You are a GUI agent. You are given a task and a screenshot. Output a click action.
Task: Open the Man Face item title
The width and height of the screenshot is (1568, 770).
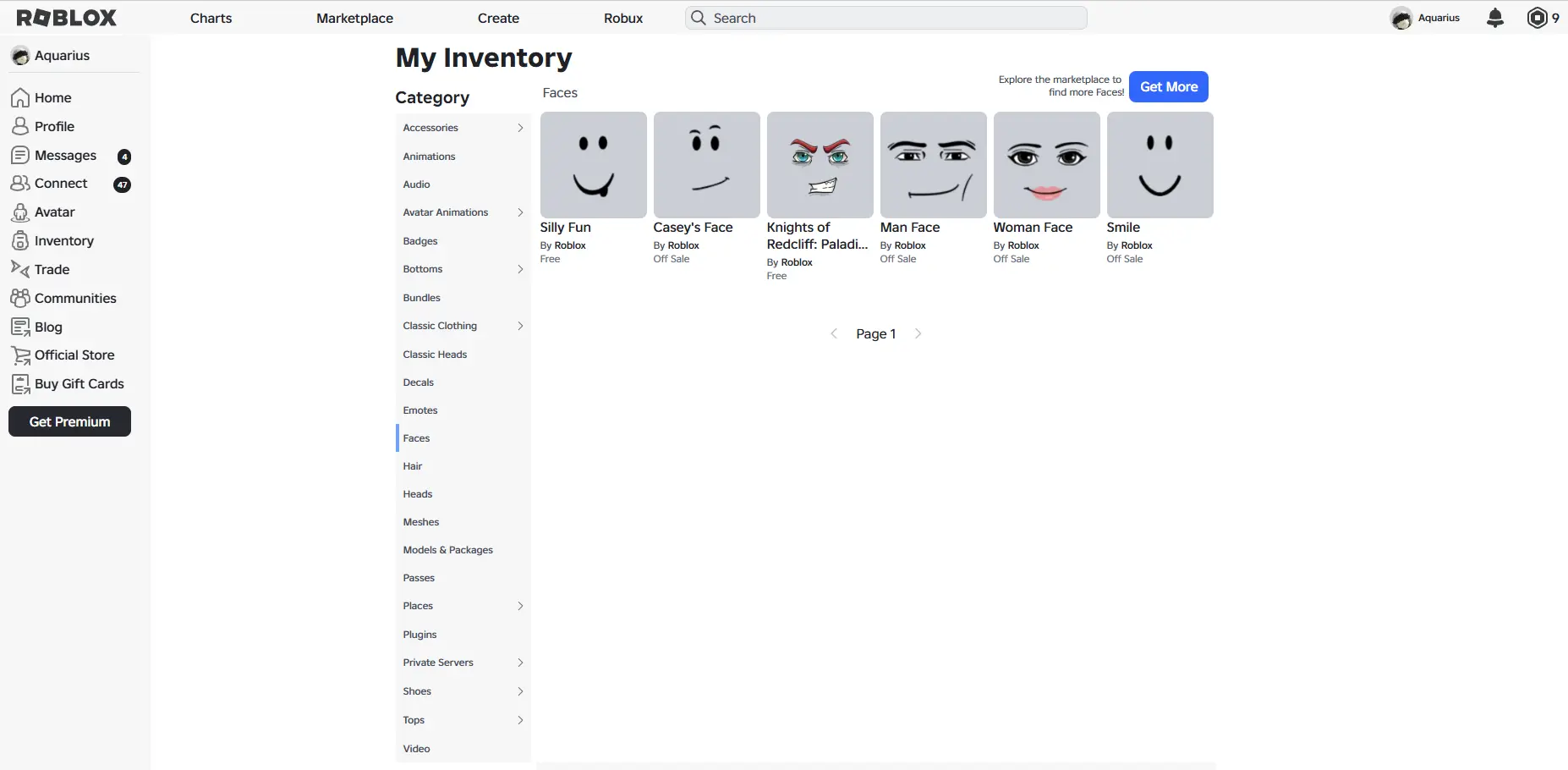[x=910, y=228]
